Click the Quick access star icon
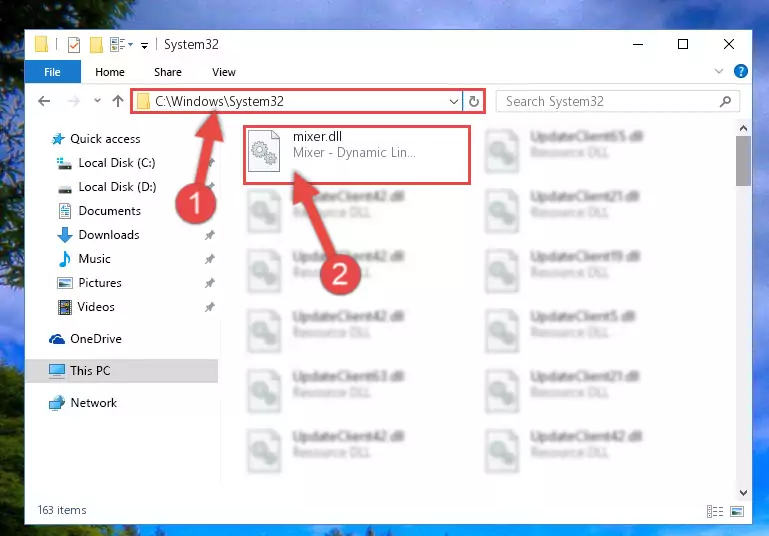 (x=58, y=139)
